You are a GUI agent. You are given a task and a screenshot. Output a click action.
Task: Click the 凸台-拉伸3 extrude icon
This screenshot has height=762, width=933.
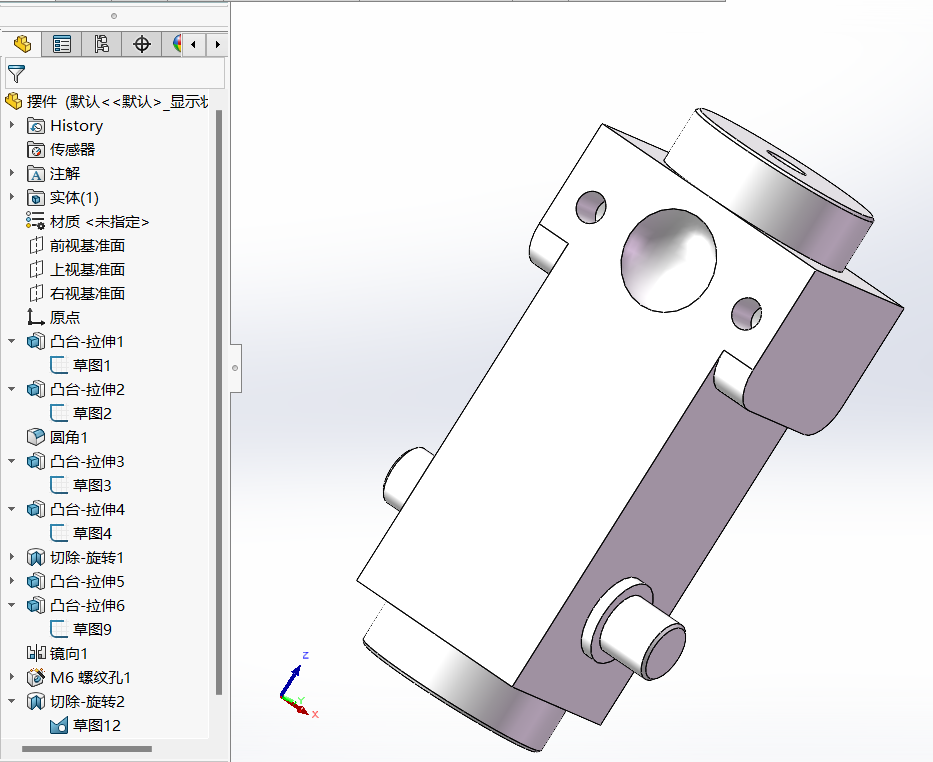pyautogui.click(x=36, y=461)
